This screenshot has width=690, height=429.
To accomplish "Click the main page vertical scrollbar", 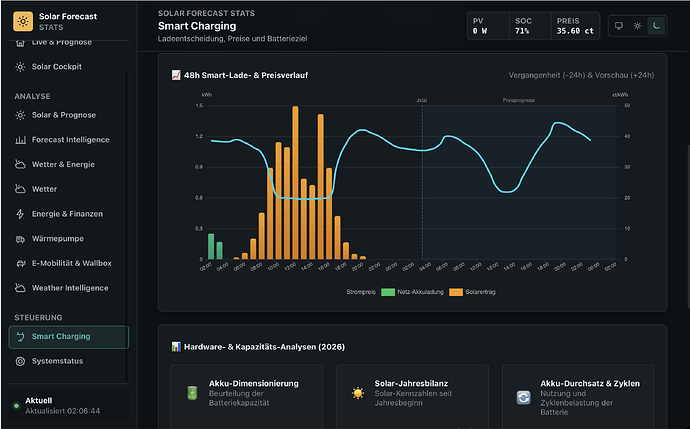I will point(688,227).
